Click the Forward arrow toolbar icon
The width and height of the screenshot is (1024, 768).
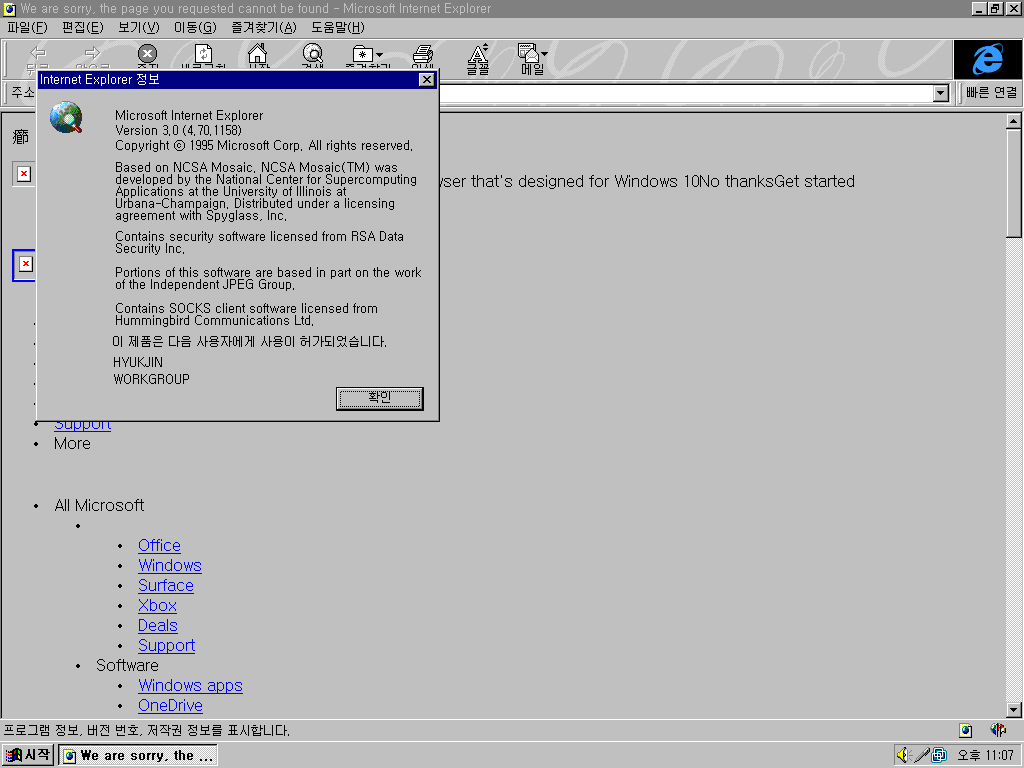92,54
